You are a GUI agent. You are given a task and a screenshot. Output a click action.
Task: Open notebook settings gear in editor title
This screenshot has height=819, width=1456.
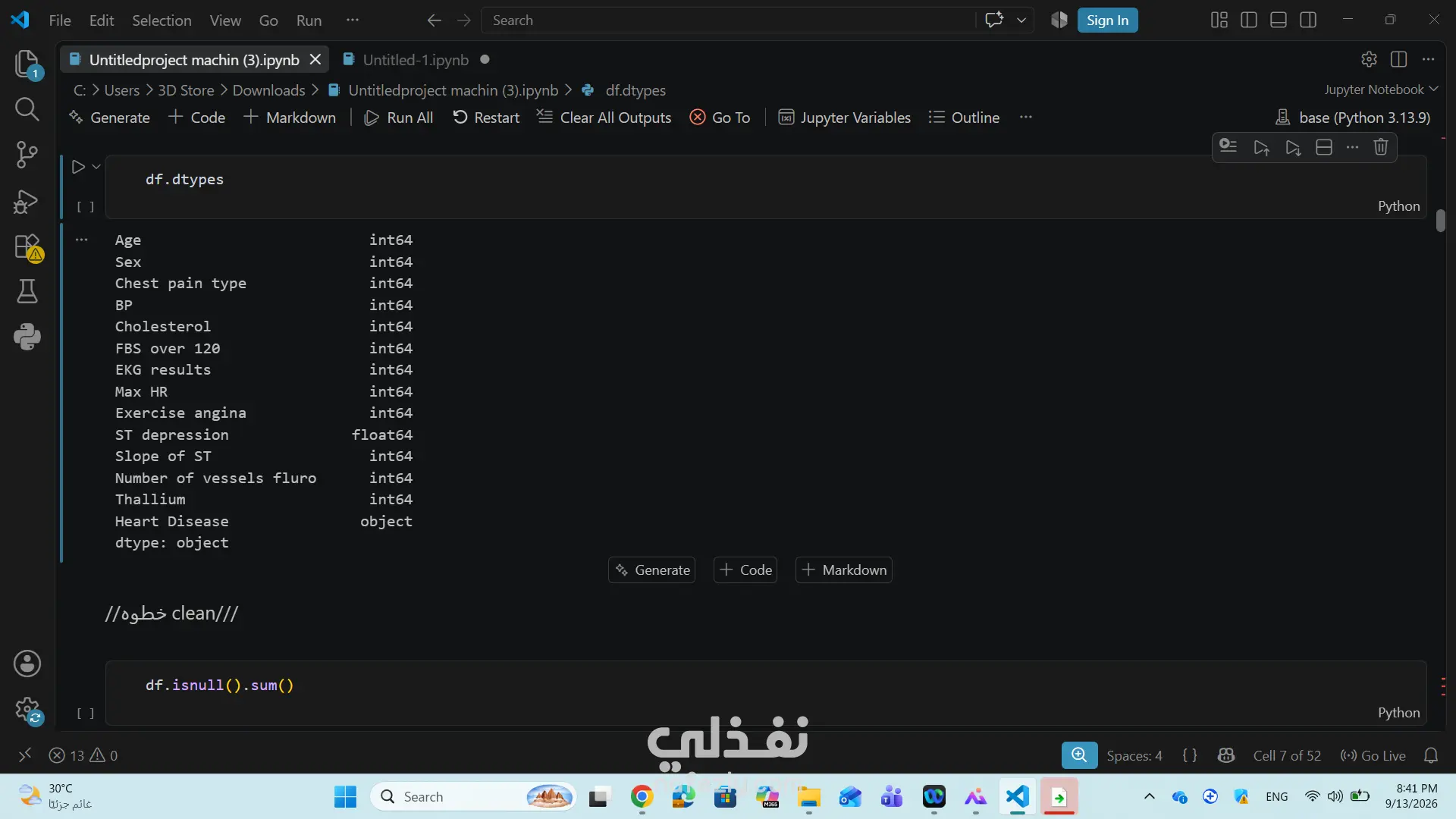[1369, 59]
